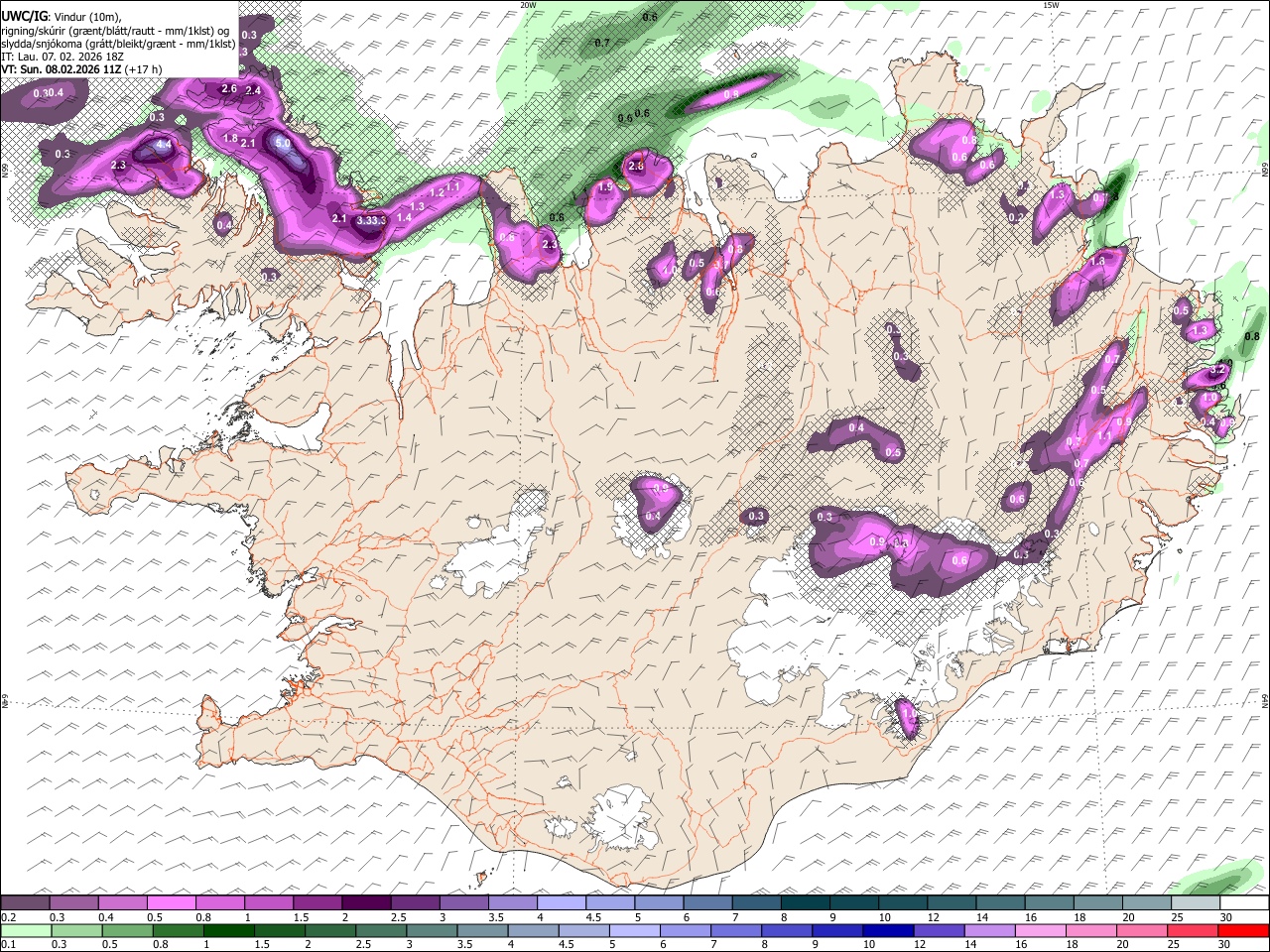
Task: Click the '20W' longitude label at top
Action: 528,5
